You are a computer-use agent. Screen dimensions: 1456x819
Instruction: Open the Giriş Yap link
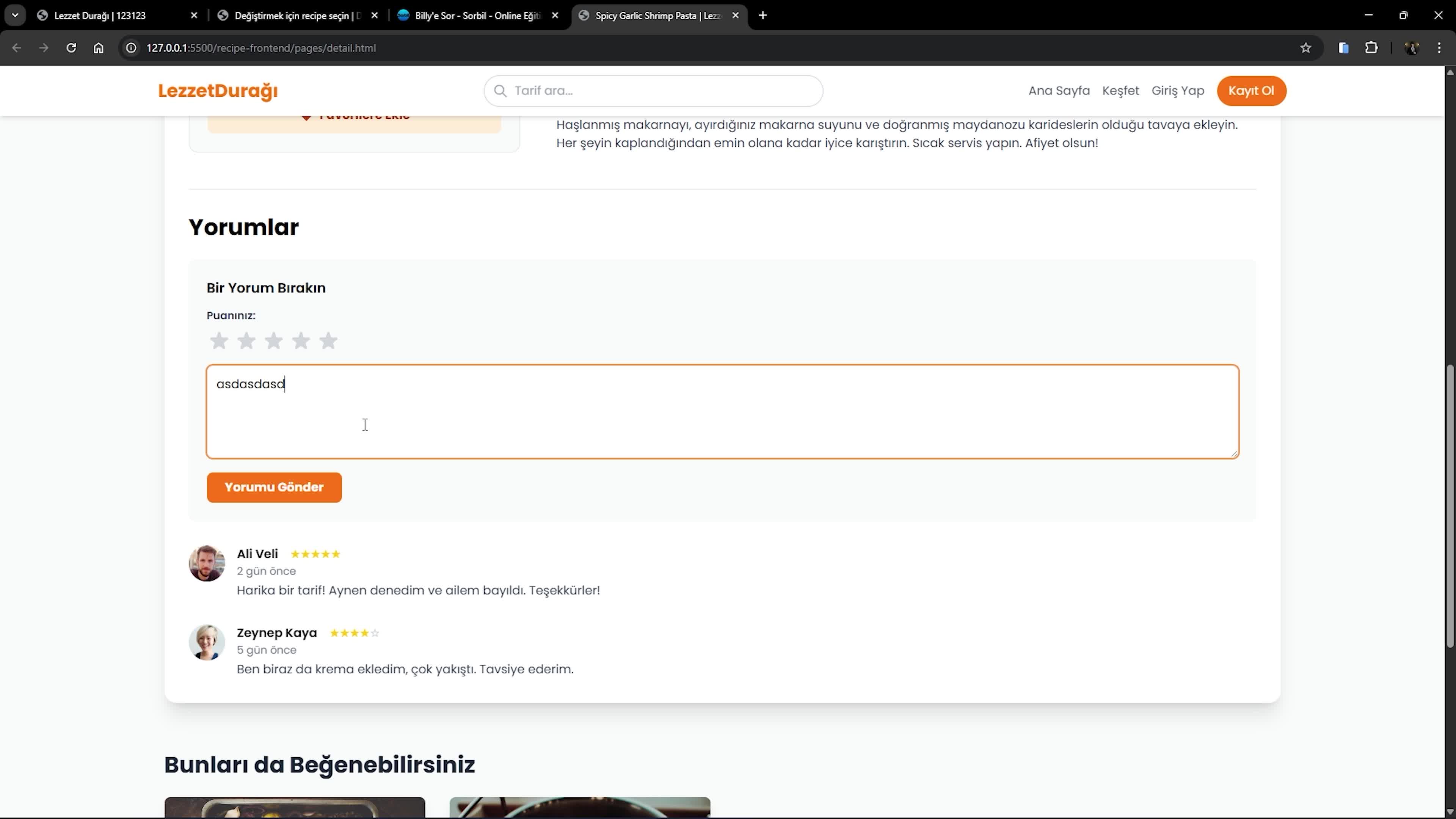click(x=1178, y=91)
